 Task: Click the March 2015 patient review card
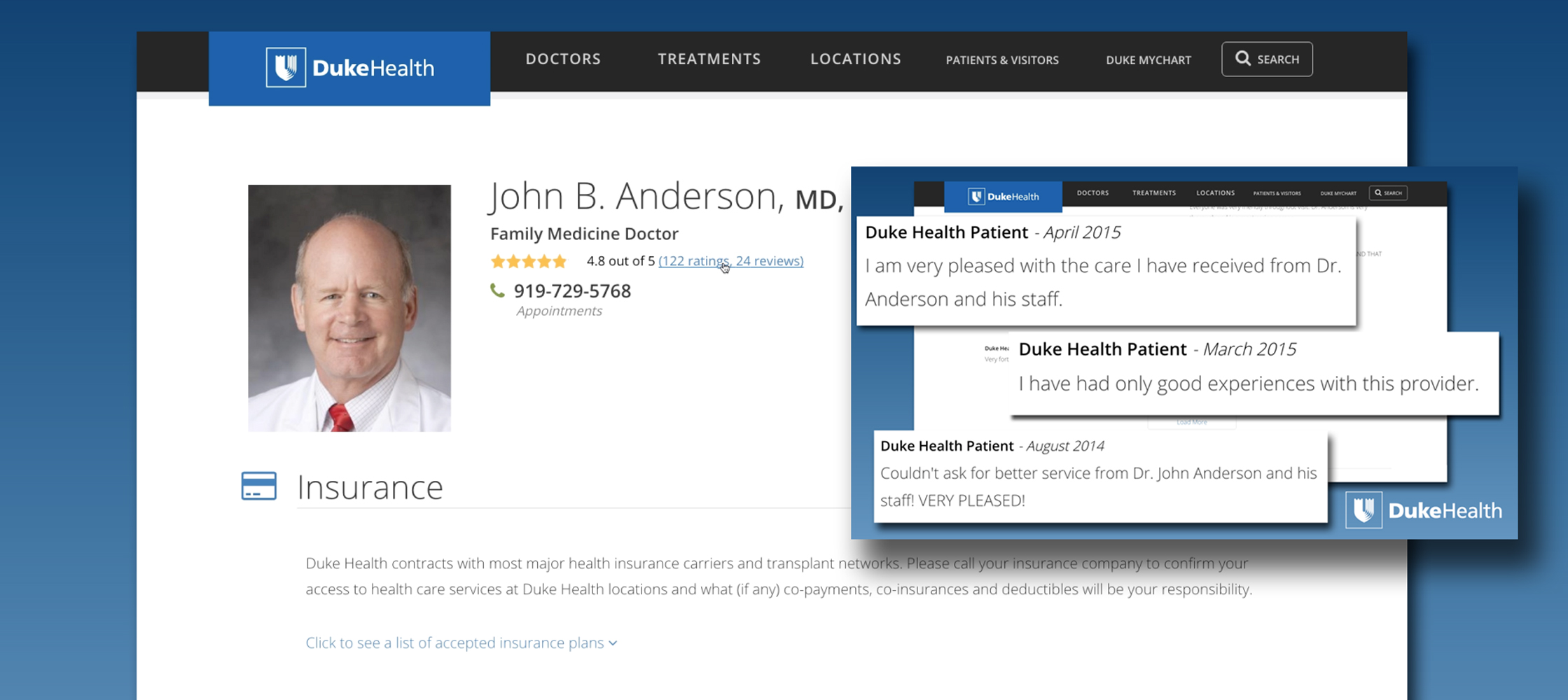1254,373
